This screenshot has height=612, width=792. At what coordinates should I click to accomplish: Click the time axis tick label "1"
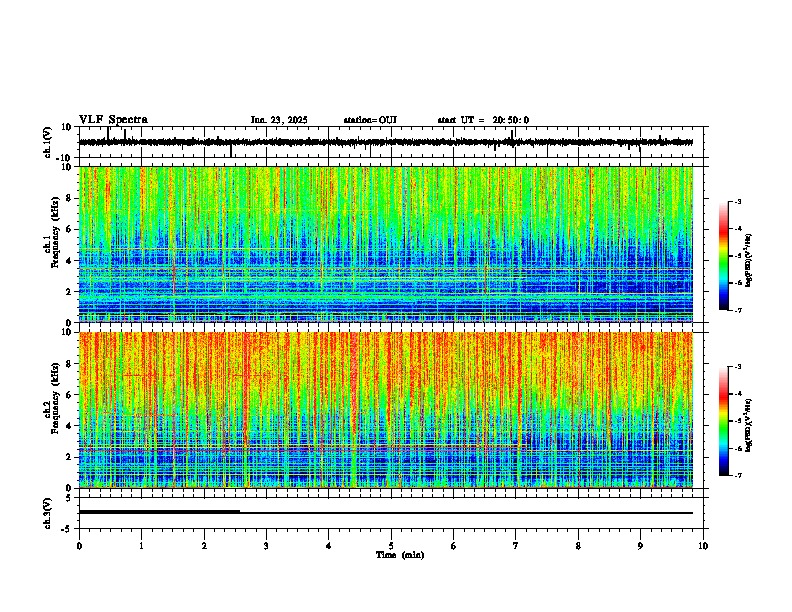141,546
